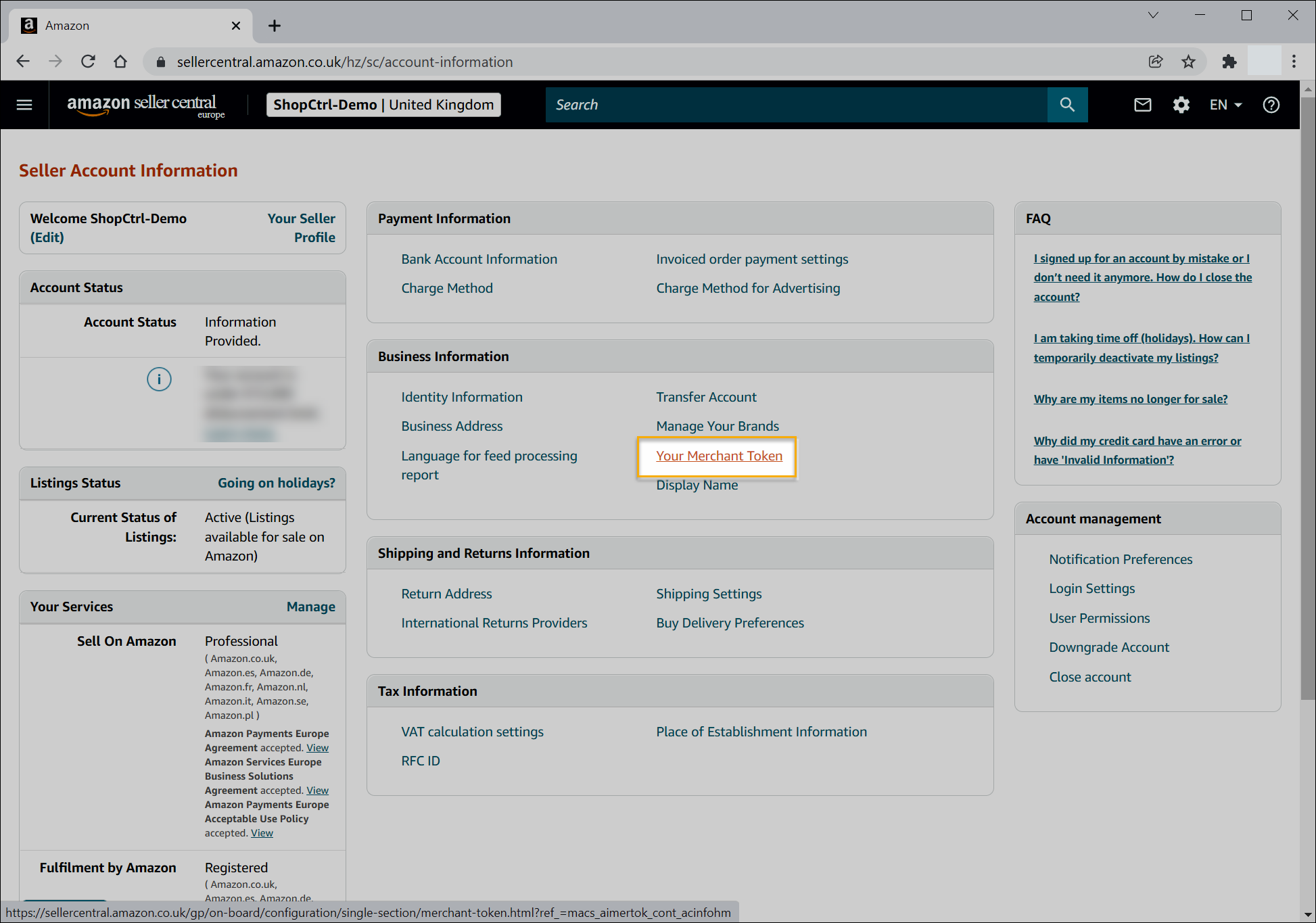Click Chrome profile avatar button
Viewport: 1316px width, 923px height.
click(1264, 62)
